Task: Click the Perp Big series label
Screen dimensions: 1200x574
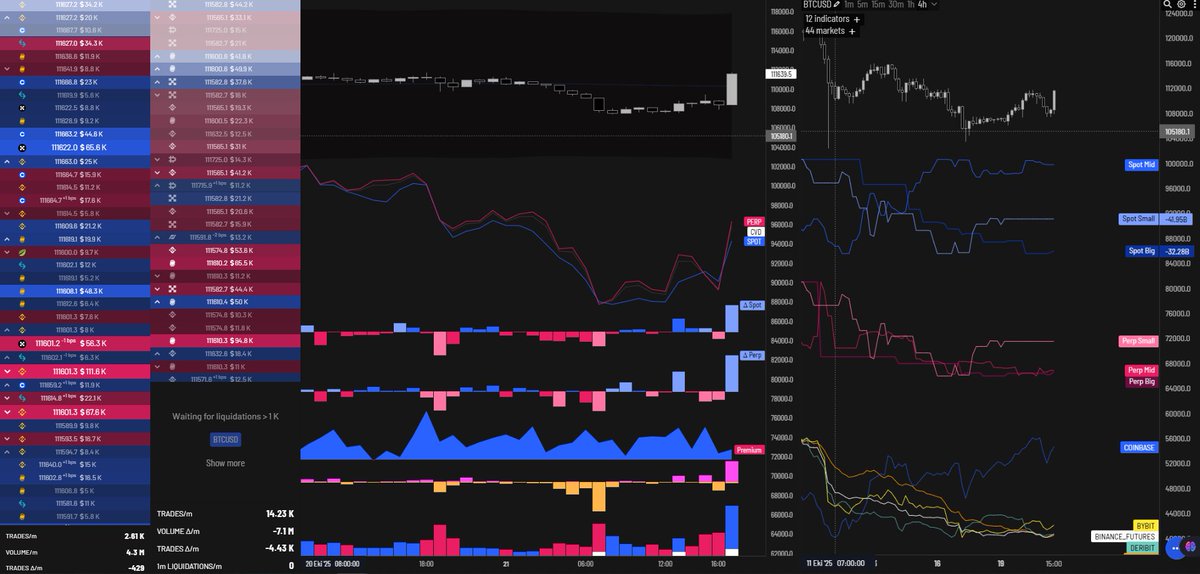Action: click(x=1141, y=381)
